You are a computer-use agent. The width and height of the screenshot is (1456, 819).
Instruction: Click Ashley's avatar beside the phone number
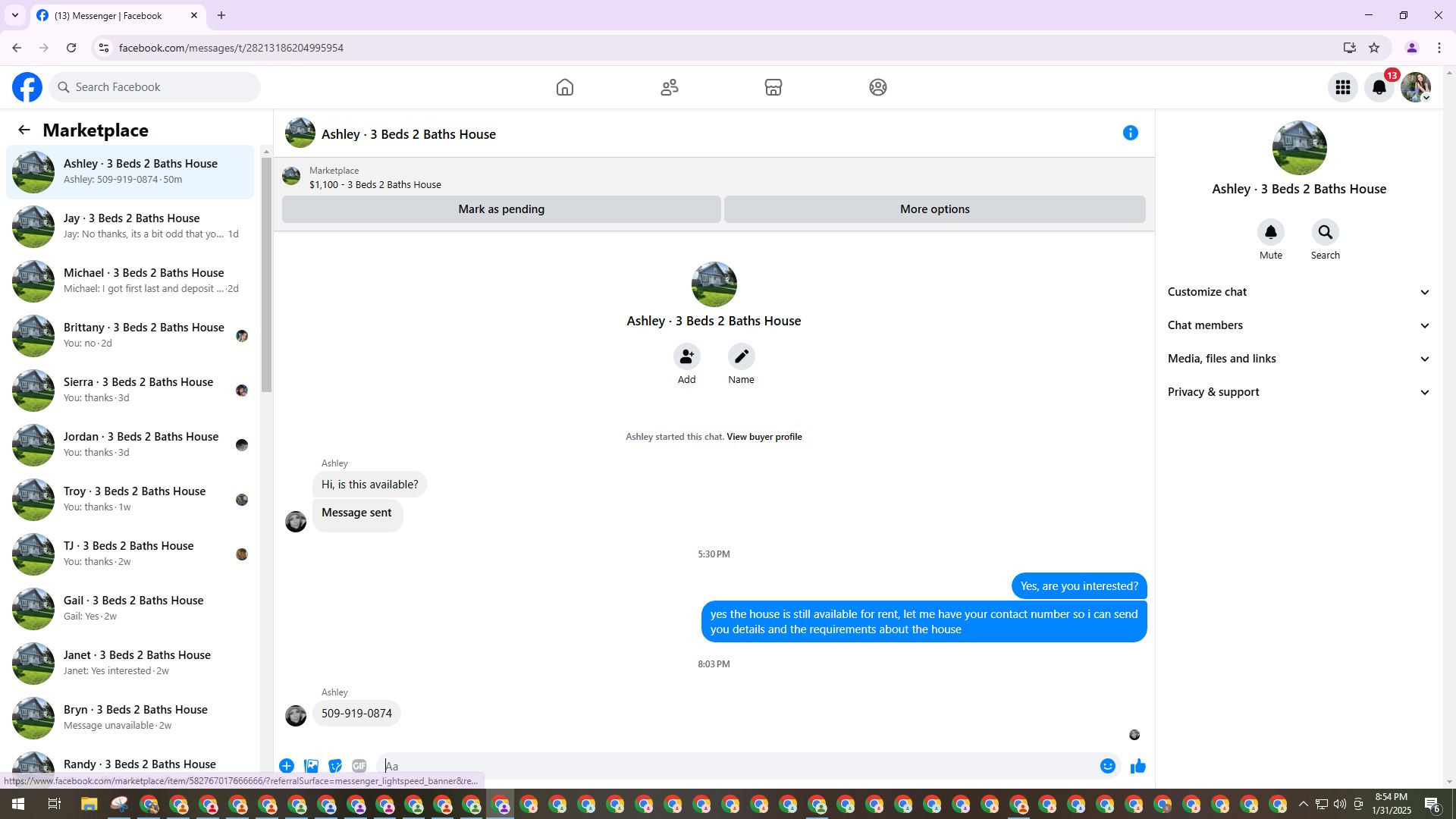tap(296, 715)
